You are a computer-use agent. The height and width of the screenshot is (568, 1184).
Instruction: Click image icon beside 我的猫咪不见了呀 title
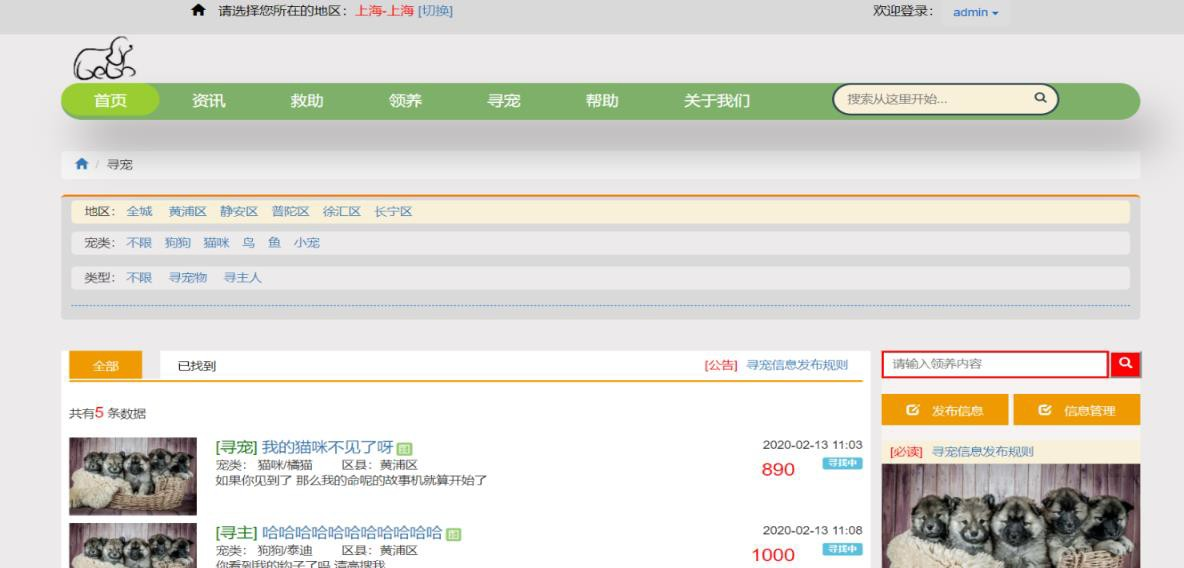405,449
